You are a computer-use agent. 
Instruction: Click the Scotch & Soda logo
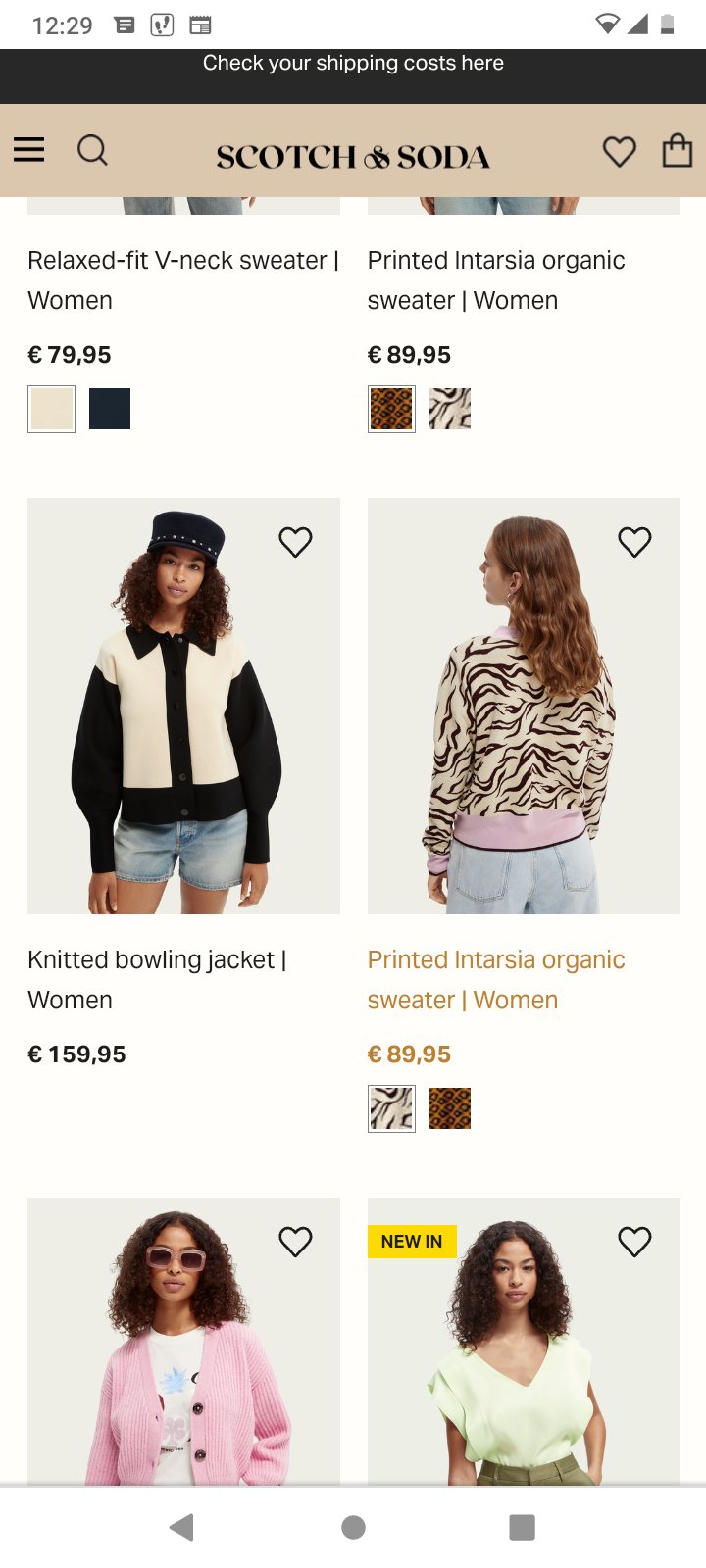(353, 156)
